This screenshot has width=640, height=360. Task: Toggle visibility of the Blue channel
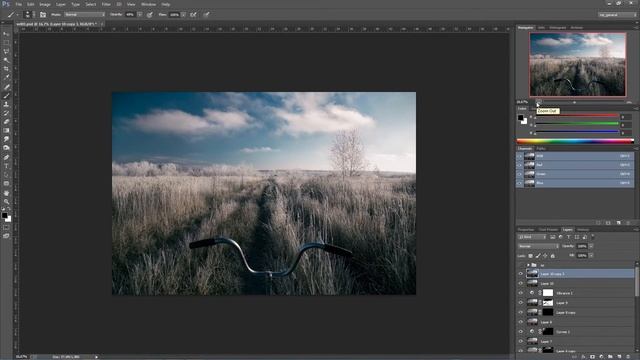[x=520, y=183]
